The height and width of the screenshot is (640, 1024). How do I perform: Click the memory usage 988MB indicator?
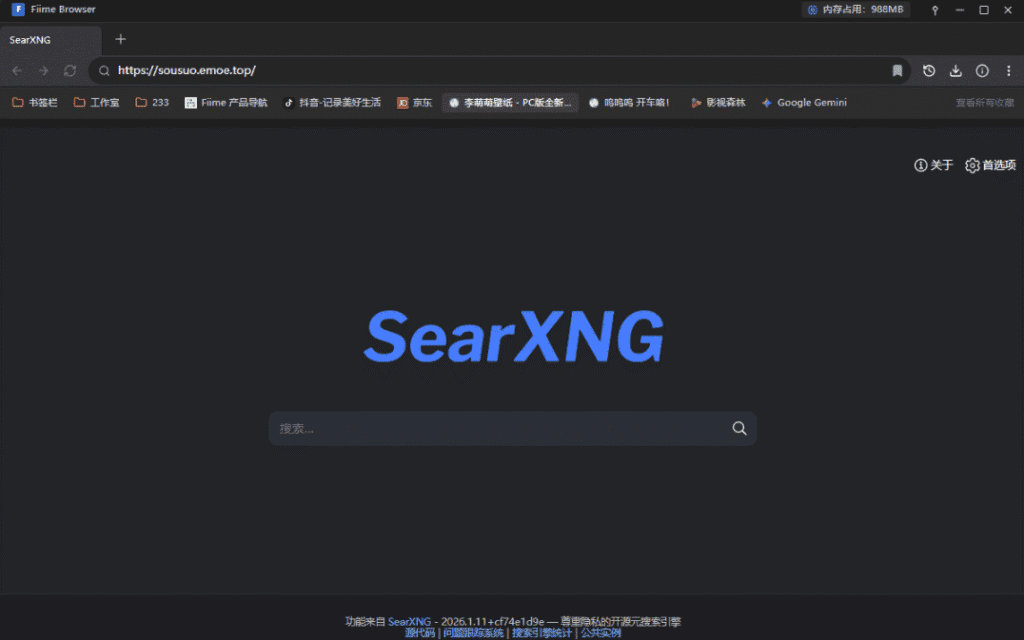pyautogui.click(x=856, y=10)
